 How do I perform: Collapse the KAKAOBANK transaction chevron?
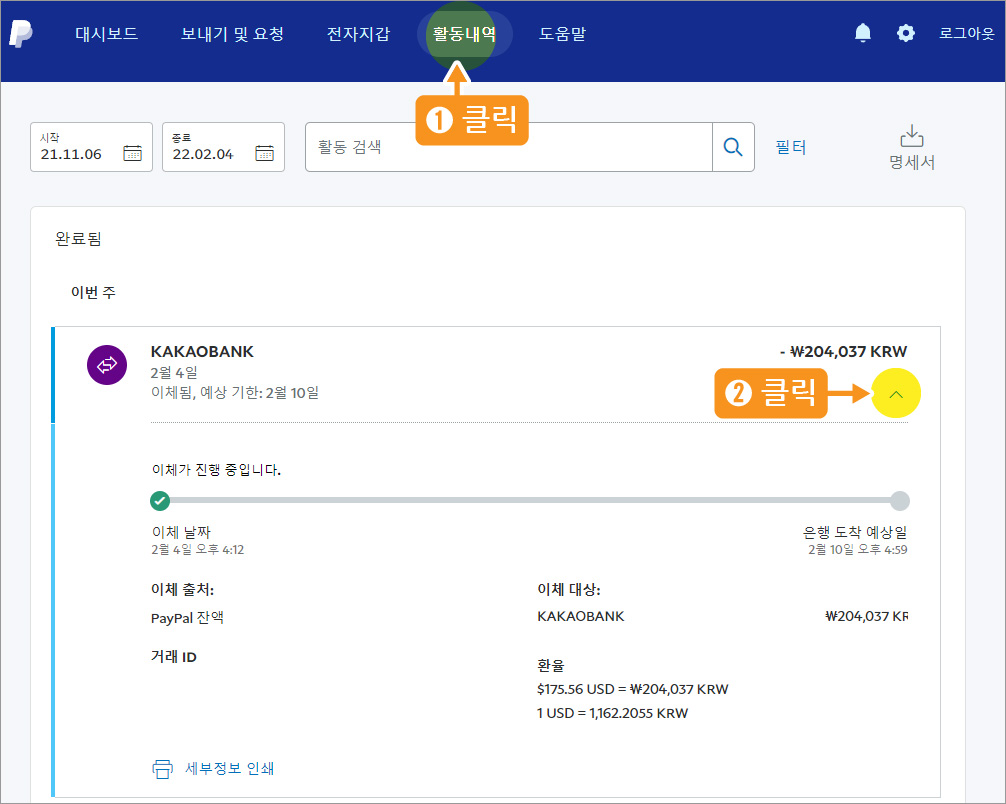point(896,394)
